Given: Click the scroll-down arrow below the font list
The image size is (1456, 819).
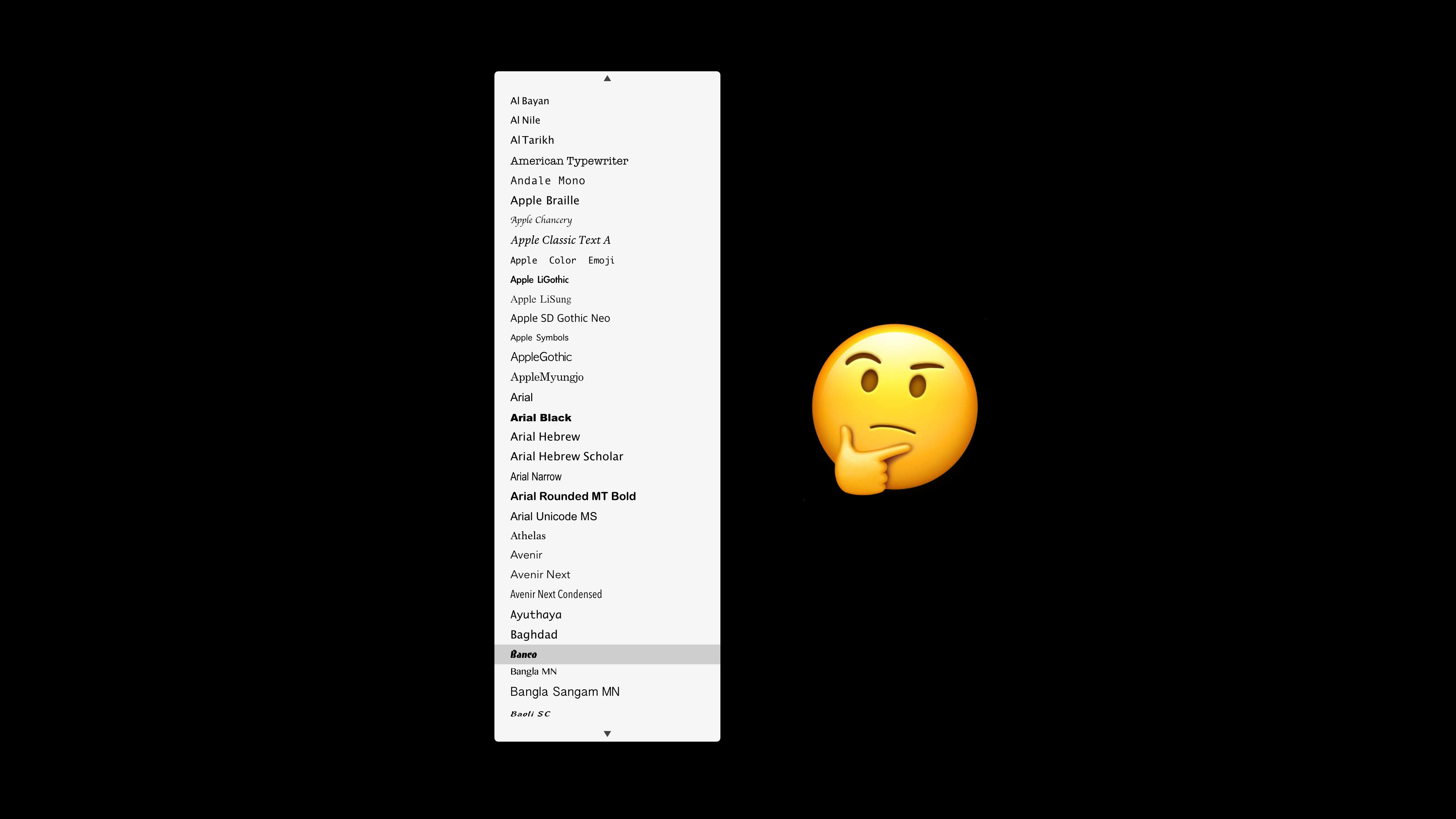Looking at the screenshot, I should (607, 734).
